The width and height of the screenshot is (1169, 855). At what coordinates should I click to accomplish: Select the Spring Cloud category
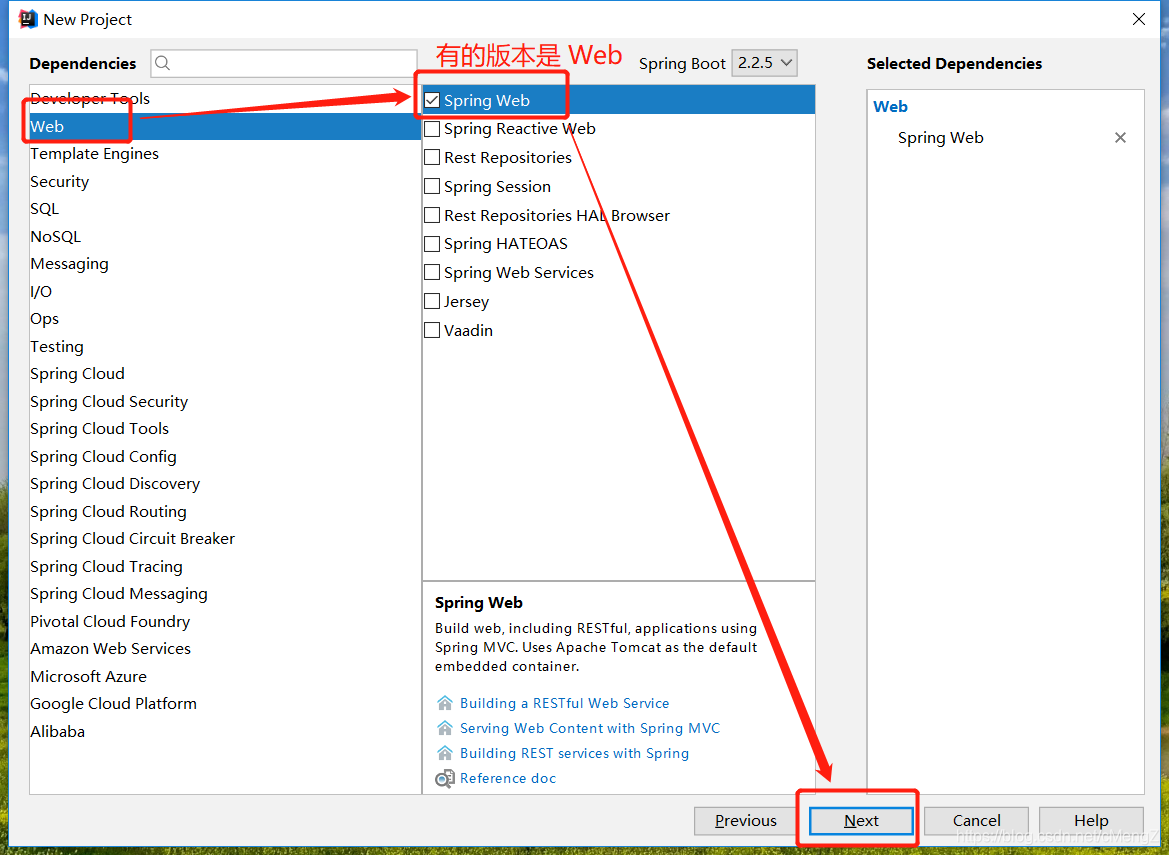(x=225, y=373)
